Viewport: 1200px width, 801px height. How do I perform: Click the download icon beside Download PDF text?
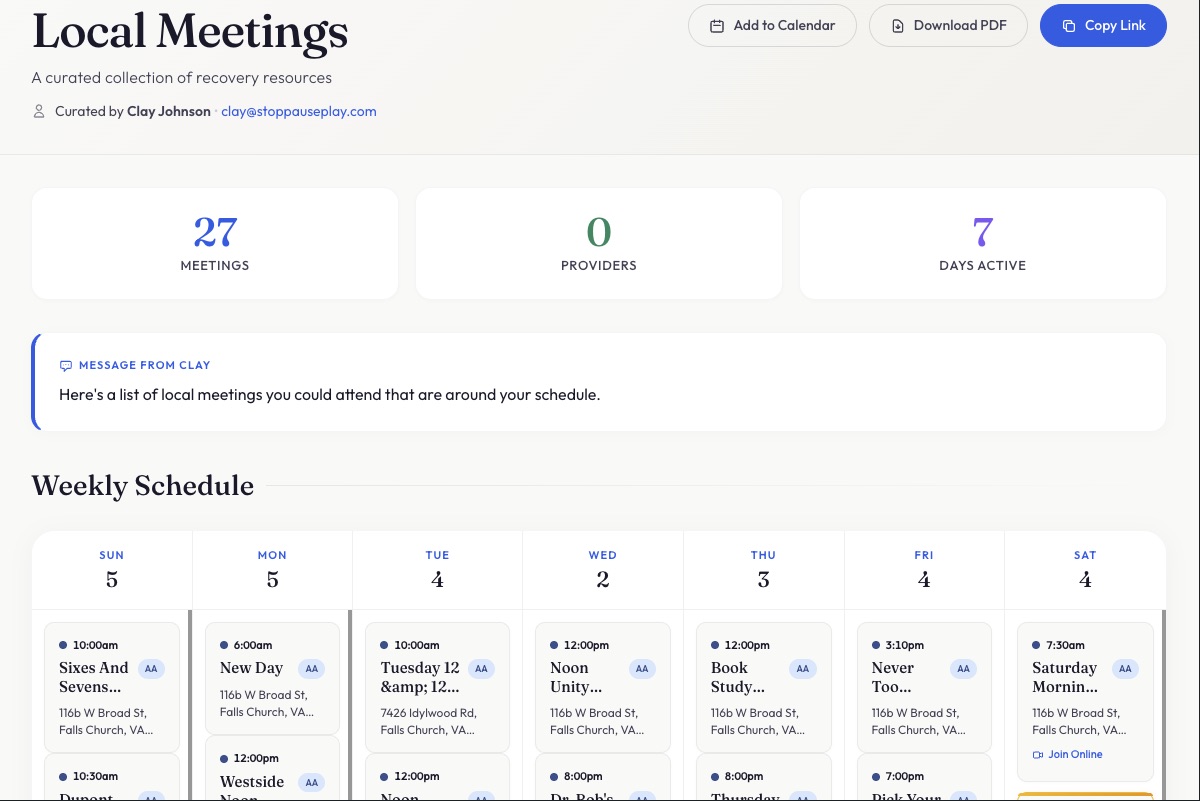tap(898, 25)
